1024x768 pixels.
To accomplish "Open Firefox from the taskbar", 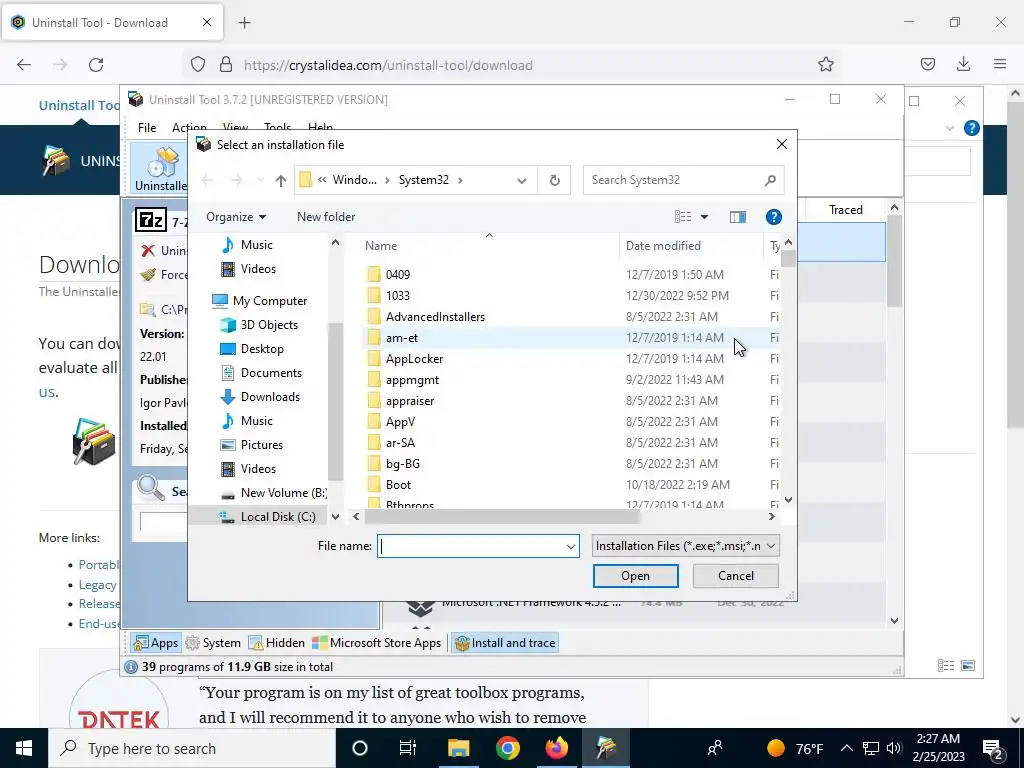I will (x=556, y=748).
